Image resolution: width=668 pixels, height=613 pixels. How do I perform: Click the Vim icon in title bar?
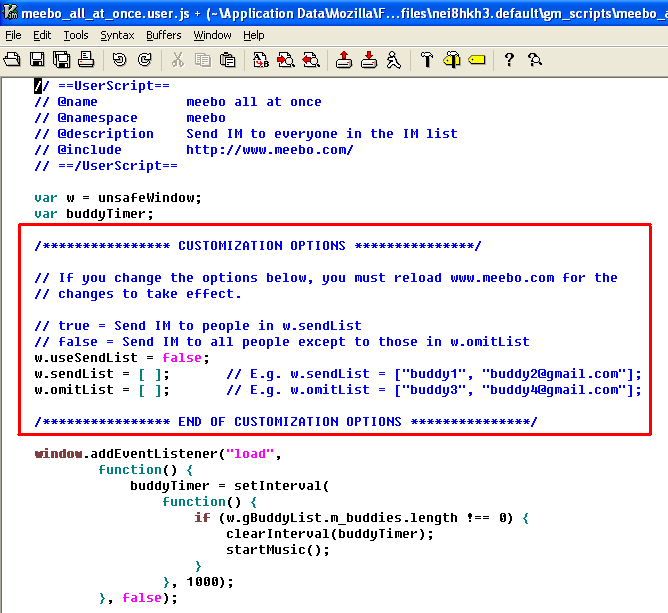click(9, 12)
